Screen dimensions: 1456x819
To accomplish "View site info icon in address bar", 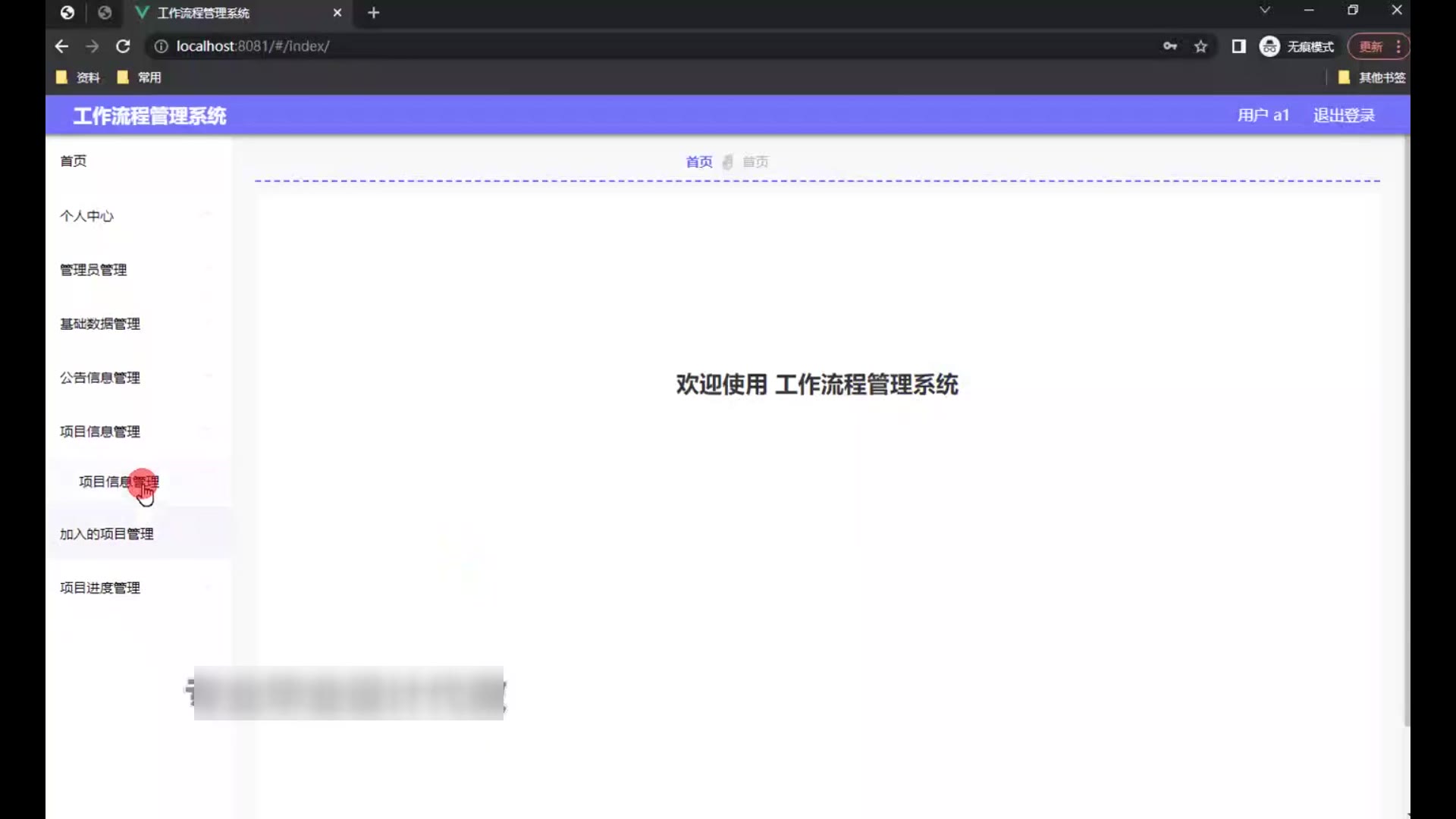I will (x=161, y=46).
